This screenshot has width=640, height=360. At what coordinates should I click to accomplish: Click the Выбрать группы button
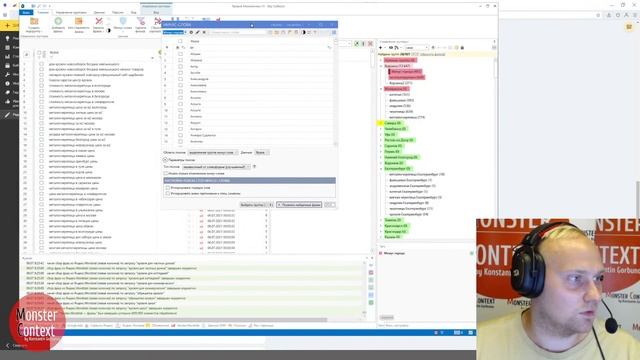[254, 205]
